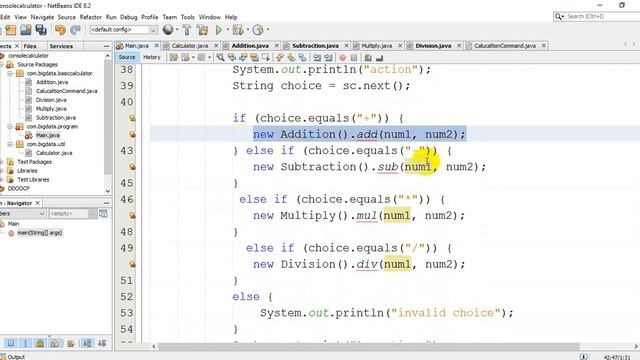Start macro recording with red circle icon
The image size is (640, 360).
342,58
